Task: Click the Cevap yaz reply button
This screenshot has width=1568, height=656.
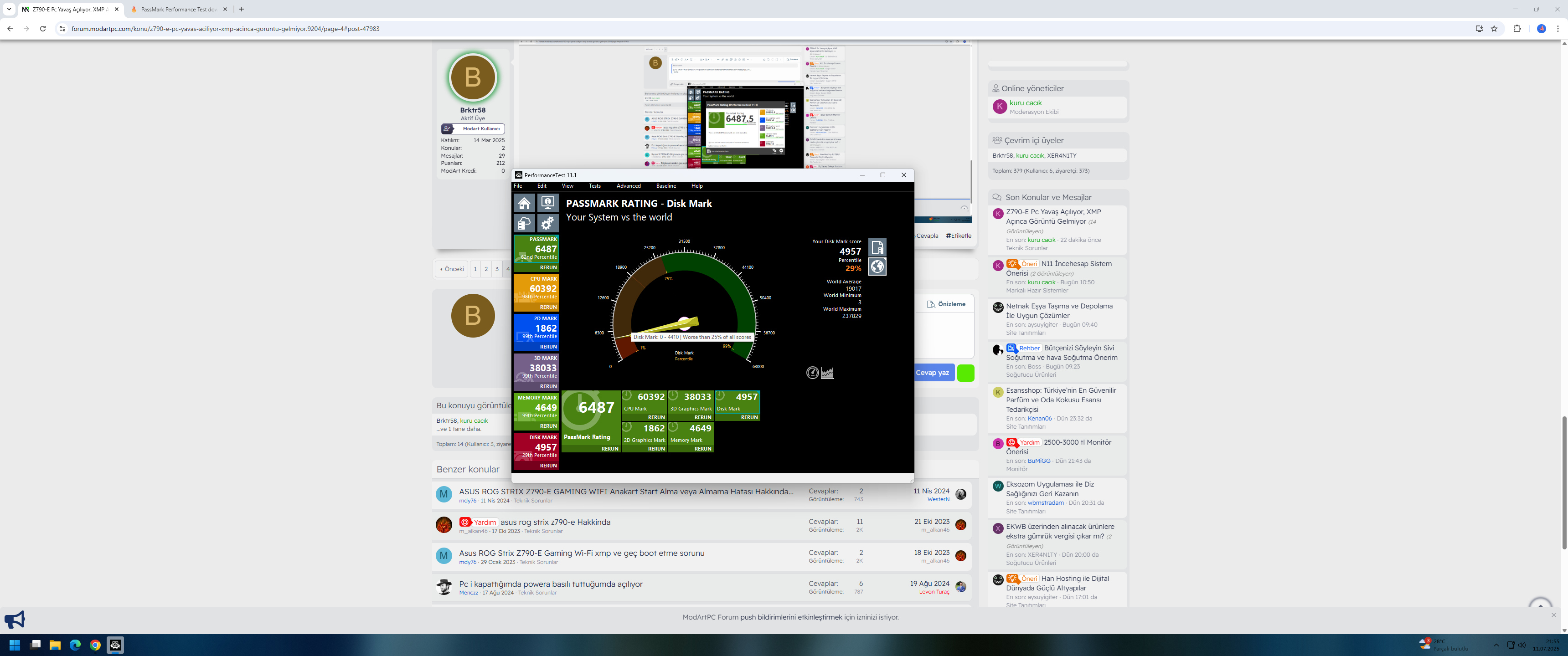Action: tap(932, 373)
